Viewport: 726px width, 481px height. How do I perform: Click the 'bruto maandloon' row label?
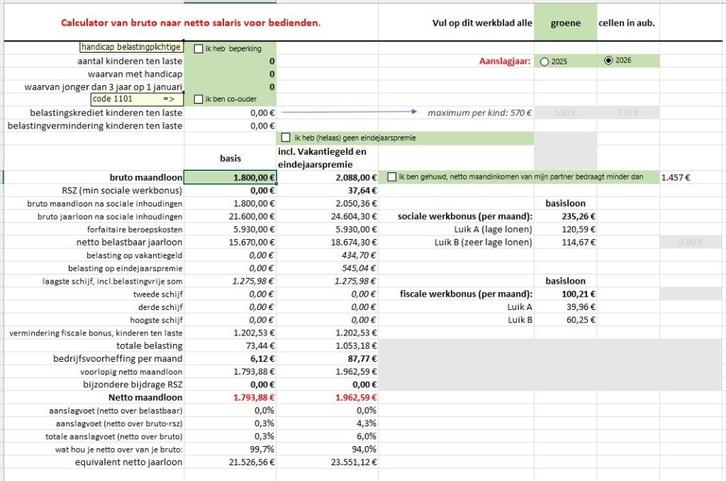click(146, 177)
